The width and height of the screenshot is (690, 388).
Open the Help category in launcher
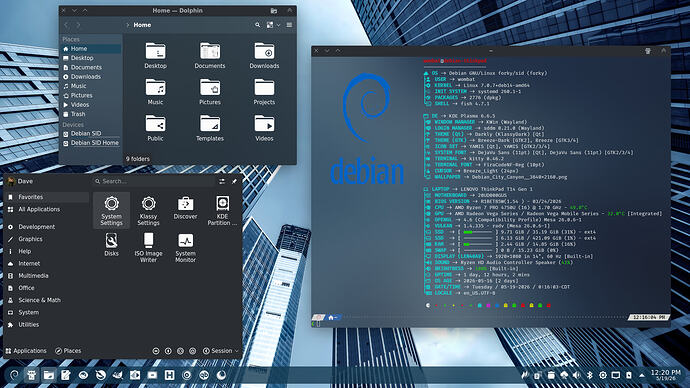[x=47, y=251]
